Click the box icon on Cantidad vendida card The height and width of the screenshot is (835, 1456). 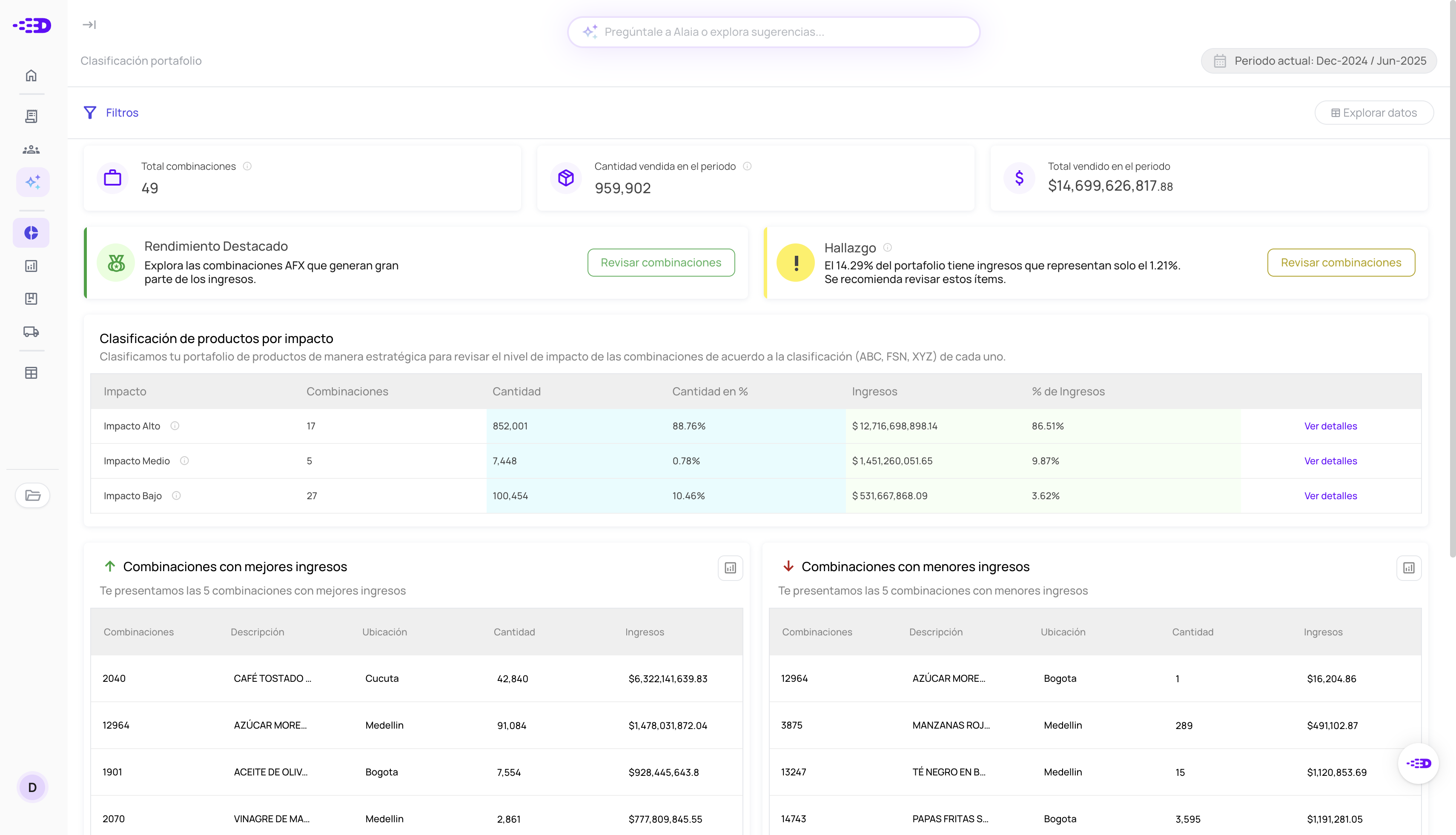(566, 178)
